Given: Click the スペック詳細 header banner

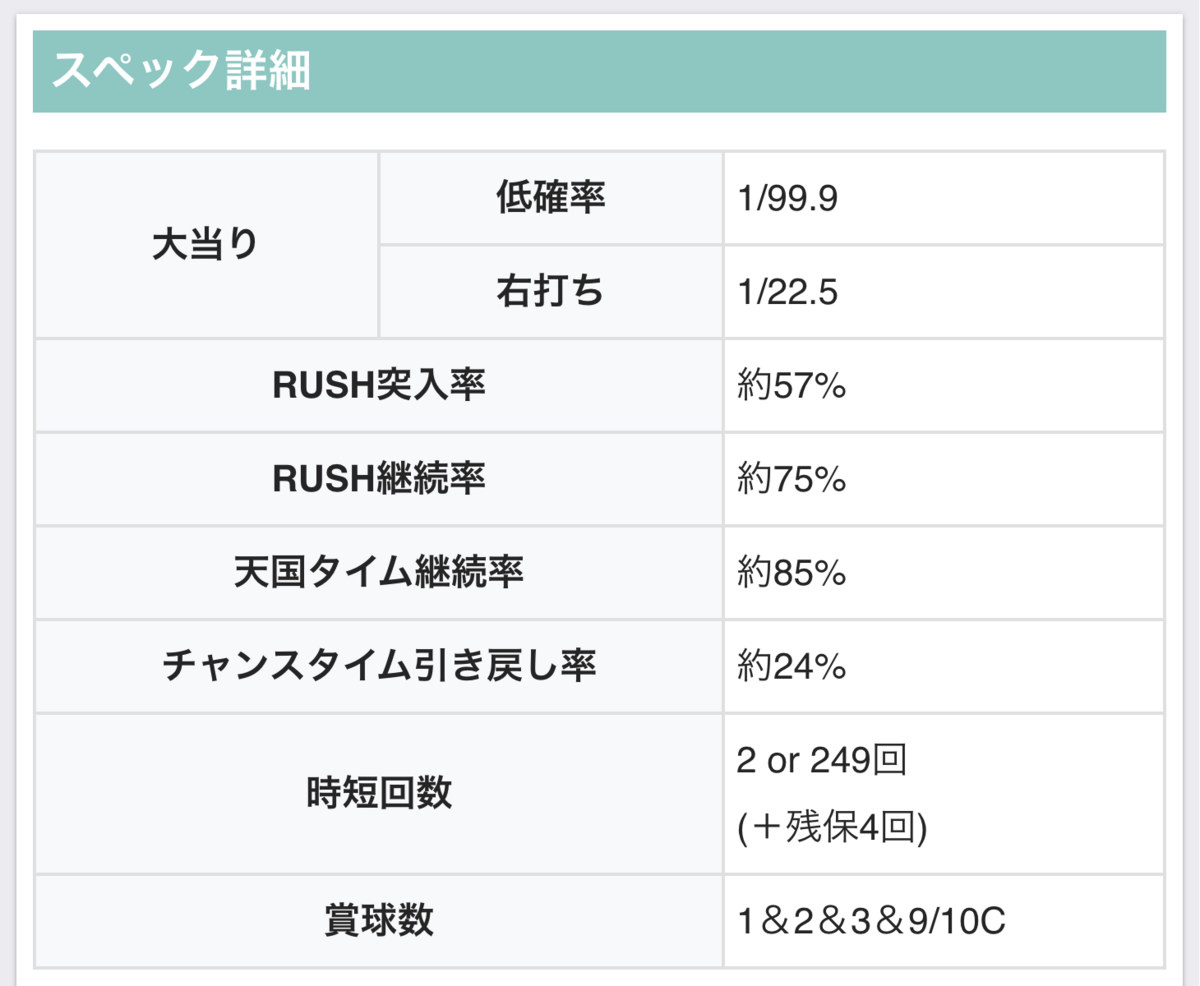Looking at the screenshot, I should pos(599,71).
